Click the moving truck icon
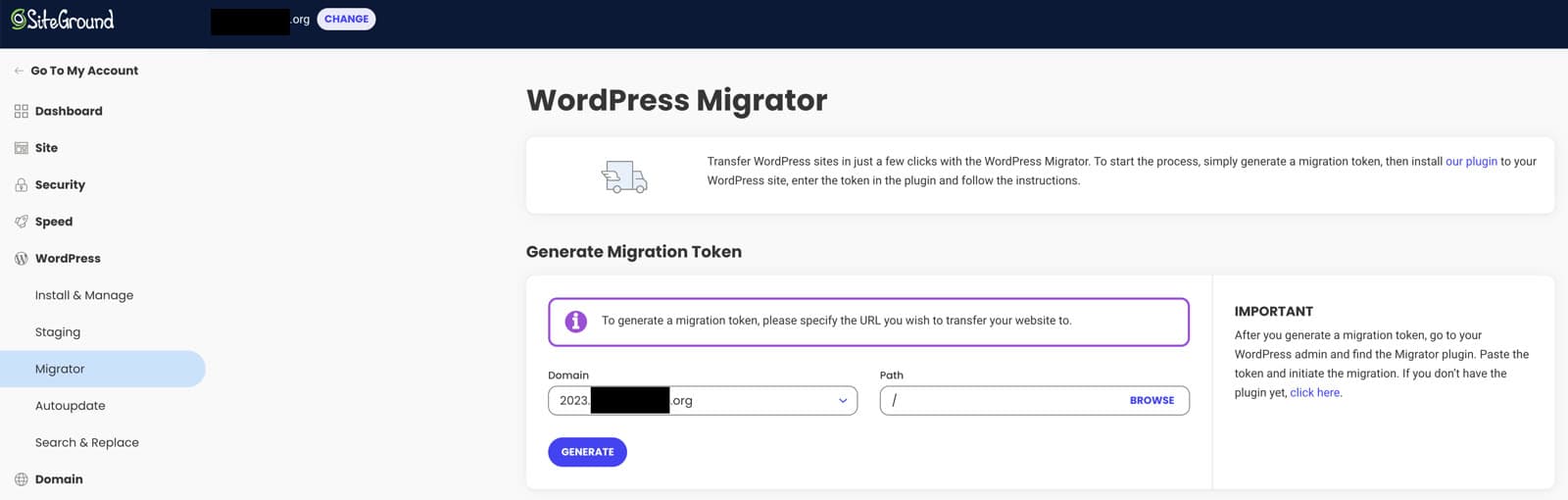Screen dimensions: 1568x500 click(624, 176)
